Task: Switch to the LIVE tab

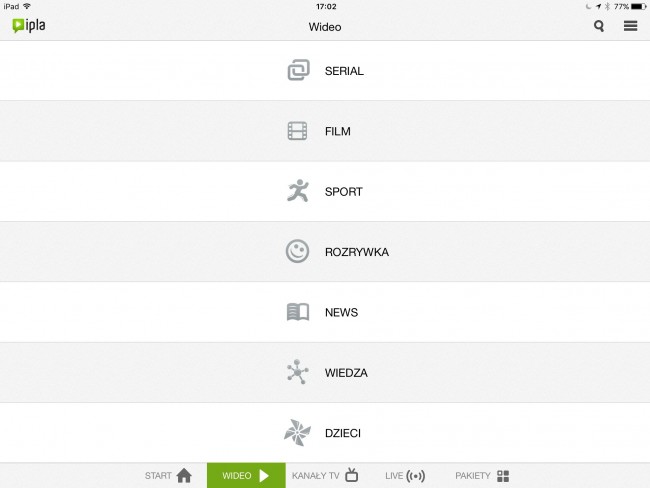Action: point(405,476)
